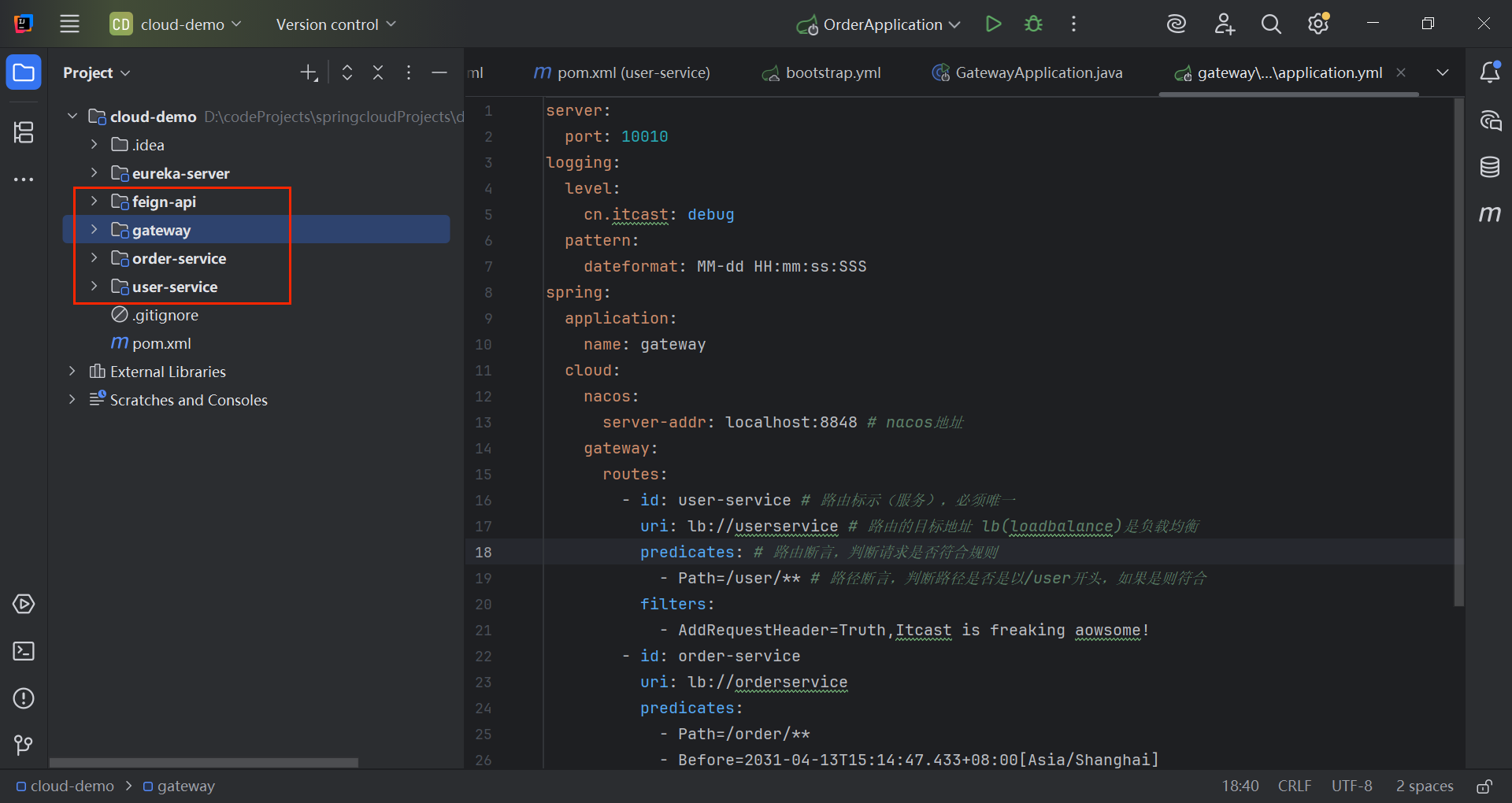Open the cloud-demo project dropdown
This screenshot has width=1512, height=803.
176,24
